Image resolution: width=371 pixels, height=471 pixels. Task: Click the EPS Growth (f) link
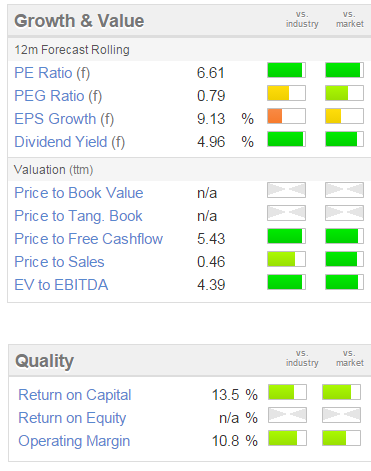(x=64, y=119)
